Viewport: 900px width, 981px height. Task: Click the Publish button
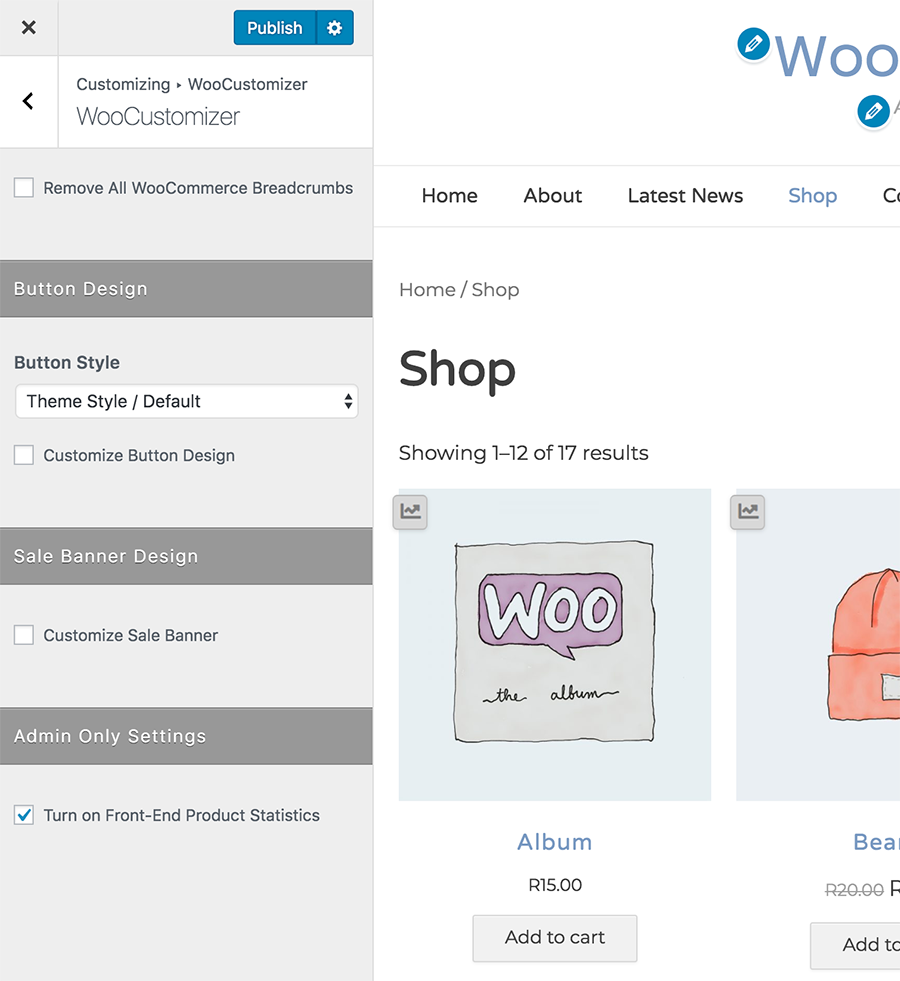click(275, 28)
